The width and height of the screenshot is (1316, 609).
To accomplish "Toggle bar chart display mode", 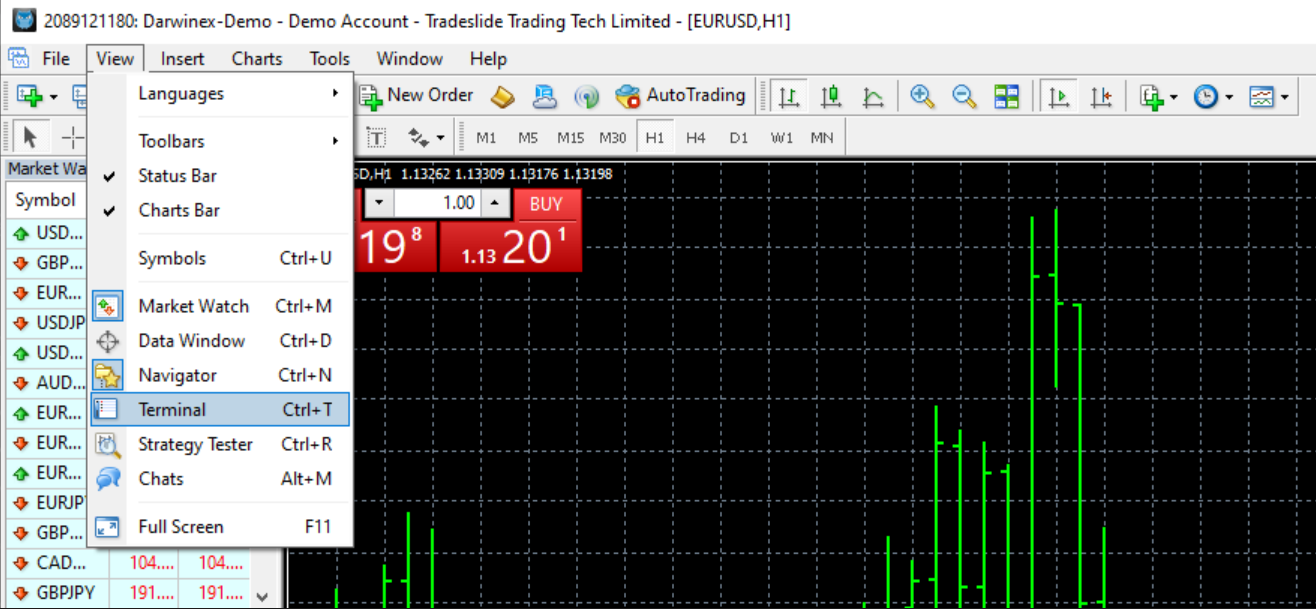I will 789,96.
